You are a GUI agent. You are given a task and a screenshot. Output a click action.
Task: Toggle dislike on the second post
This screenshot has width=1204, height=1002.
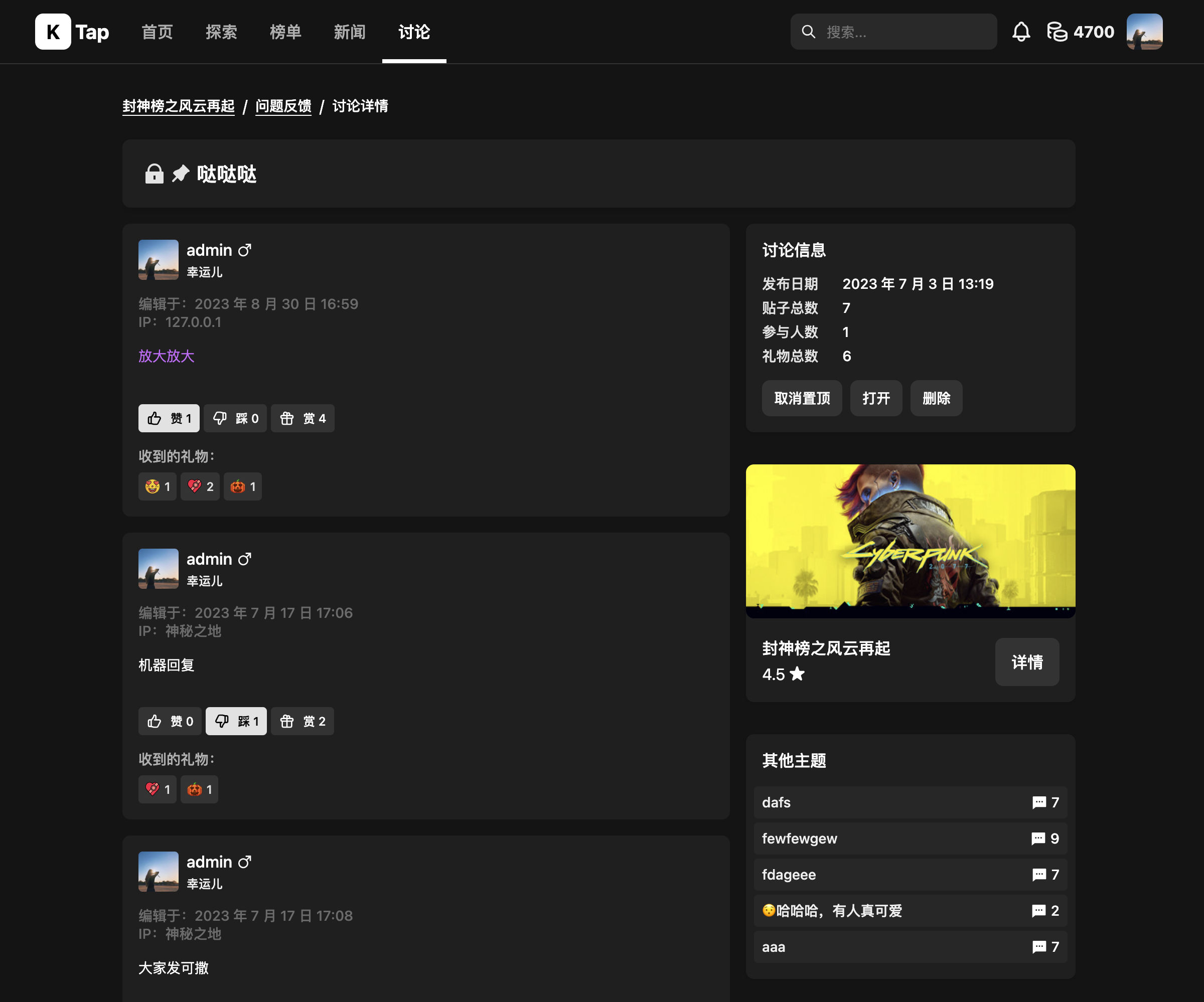pyautogui.click(x=236, y=721)
